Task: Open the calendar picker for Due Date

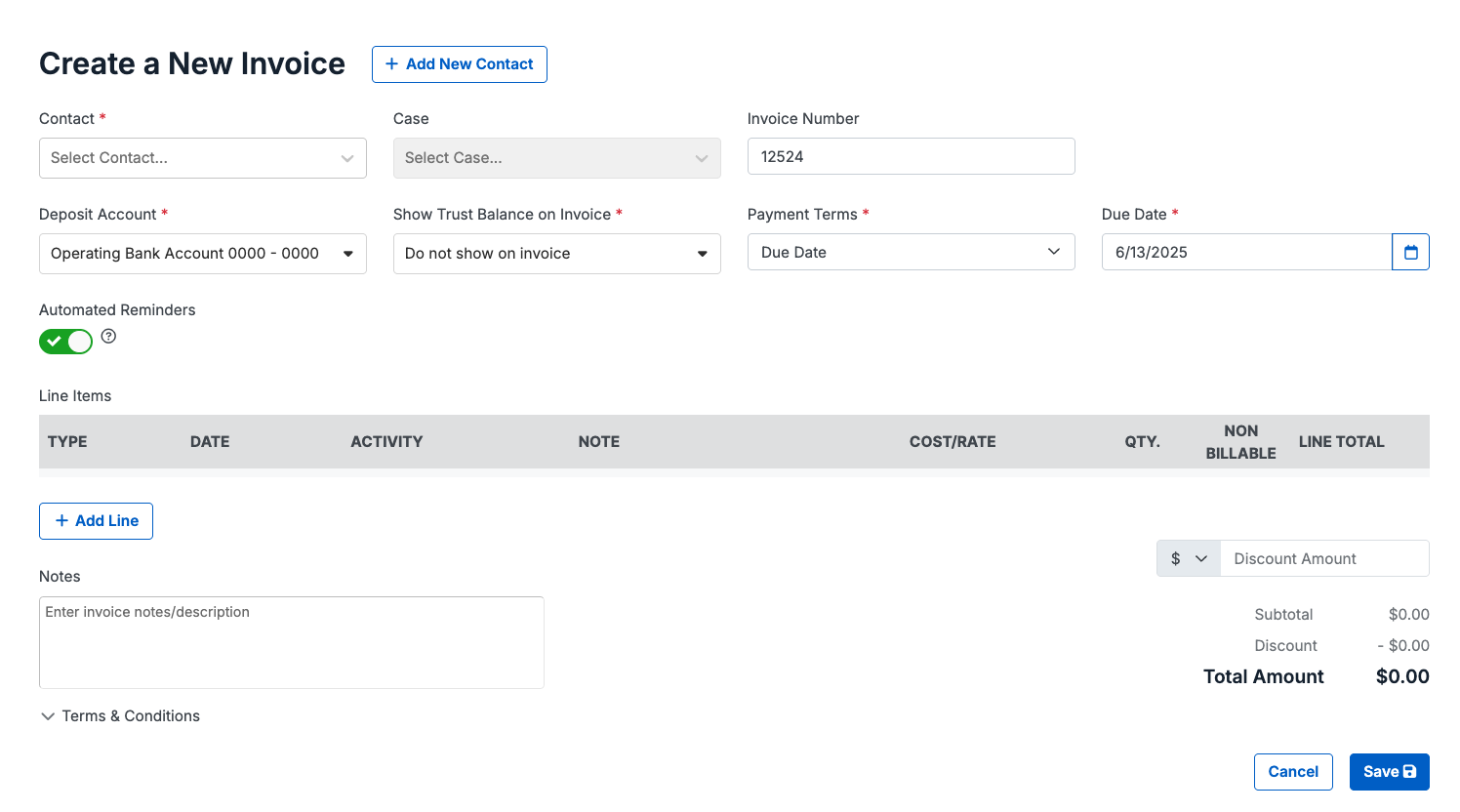Action: pos(1410,252)
